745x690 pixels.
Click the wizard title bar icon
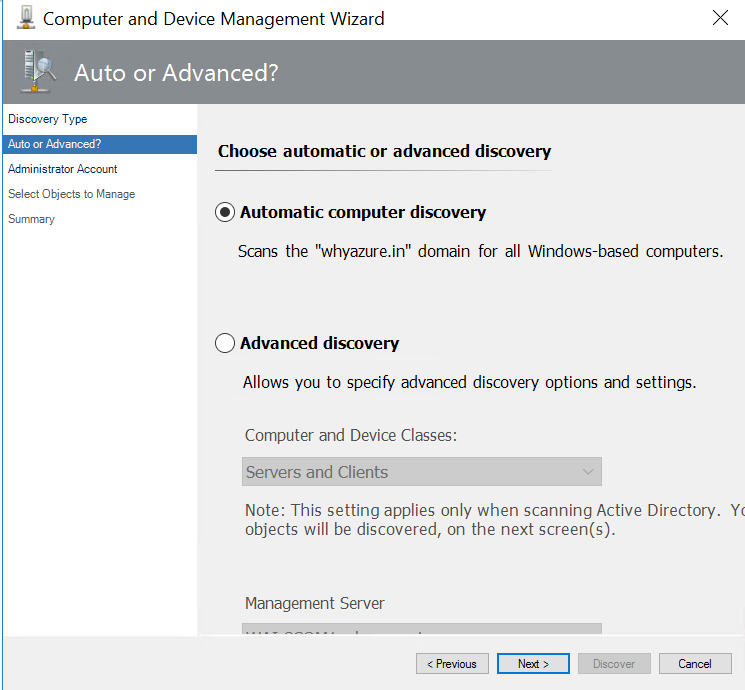click(x=26, y=18)
